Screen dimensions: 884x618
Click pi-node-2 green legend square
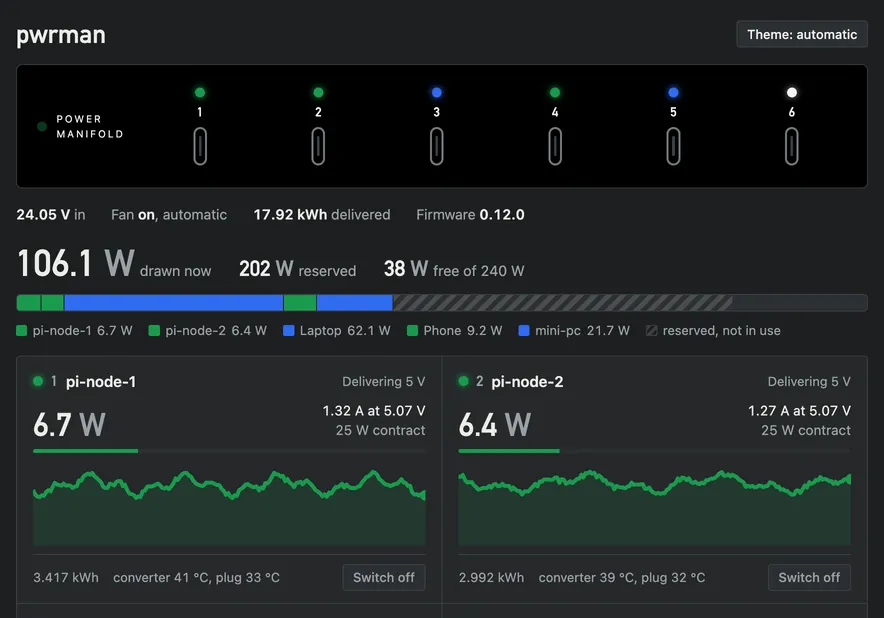click(154, 330)
